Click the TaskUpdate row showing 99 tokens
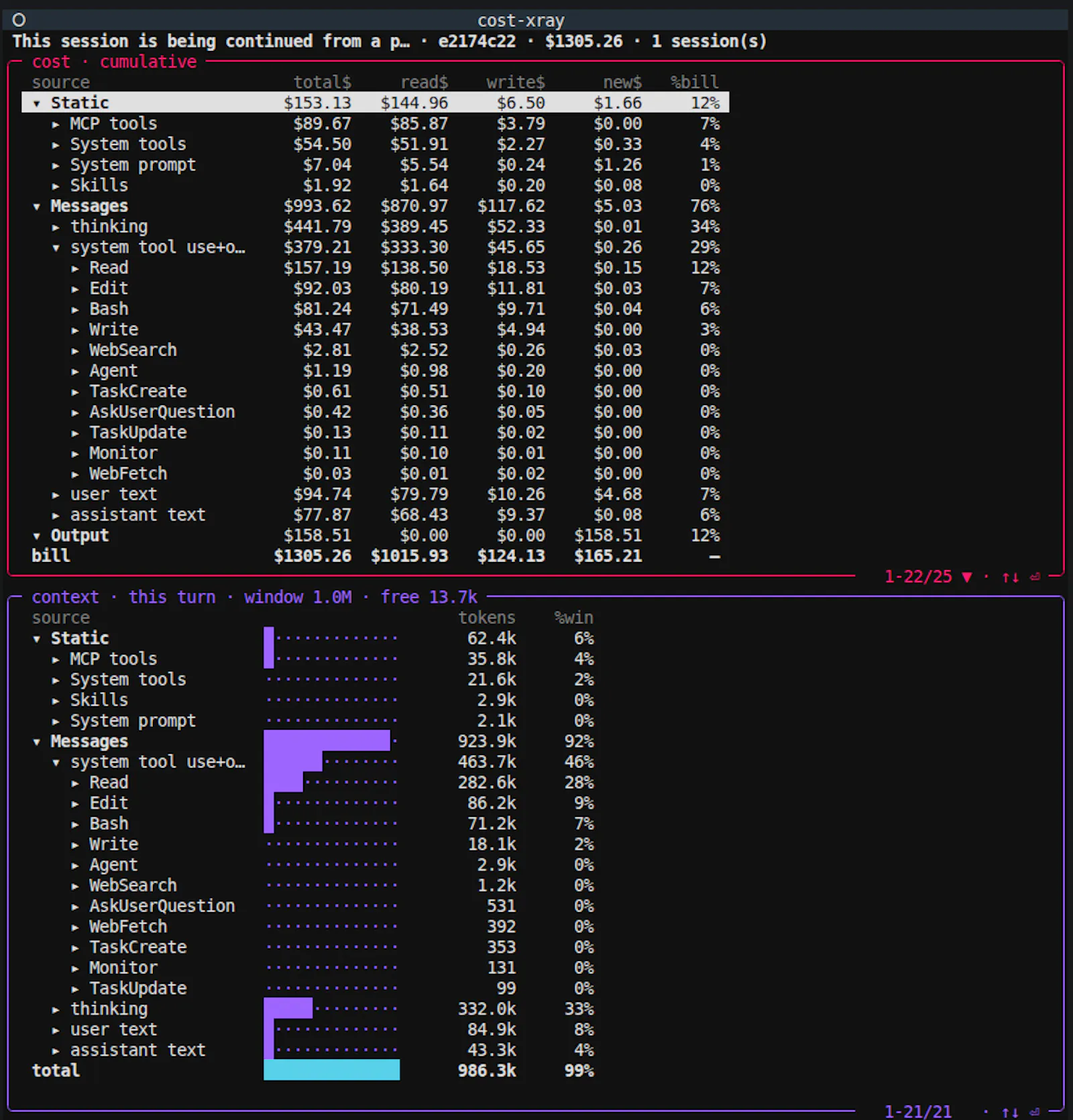This screenshot has width=1073, height=1120. 313,989
